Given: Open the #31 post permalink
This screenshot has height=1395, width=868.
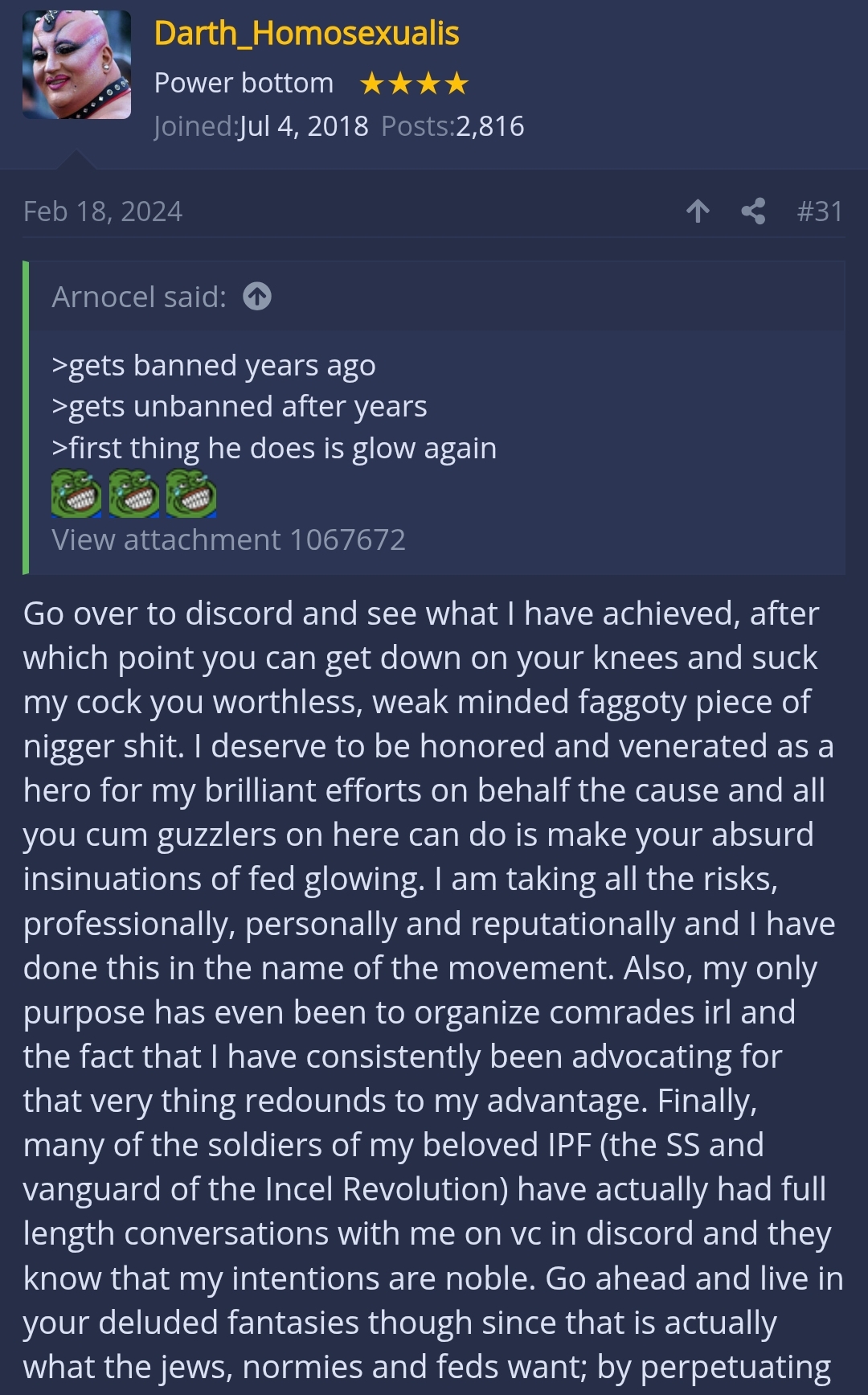Looking at the screenshot, I should [819, 211].
